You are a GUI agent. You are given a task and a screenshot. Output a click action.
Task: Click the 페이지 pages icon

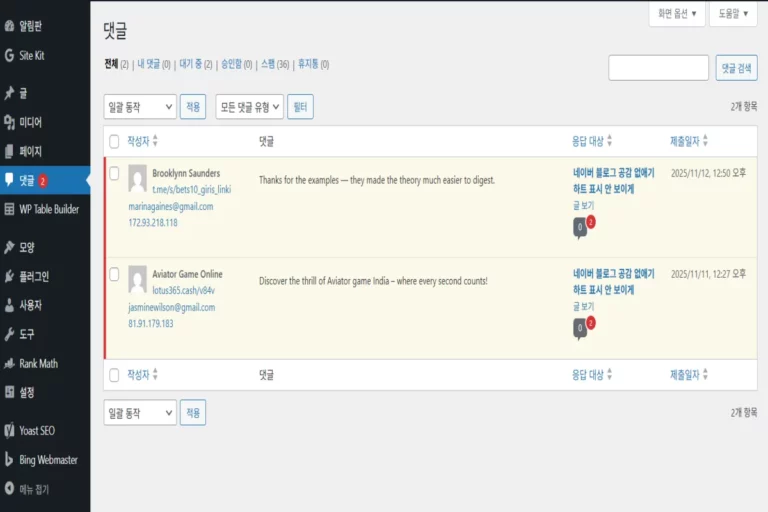click(9, 151)
